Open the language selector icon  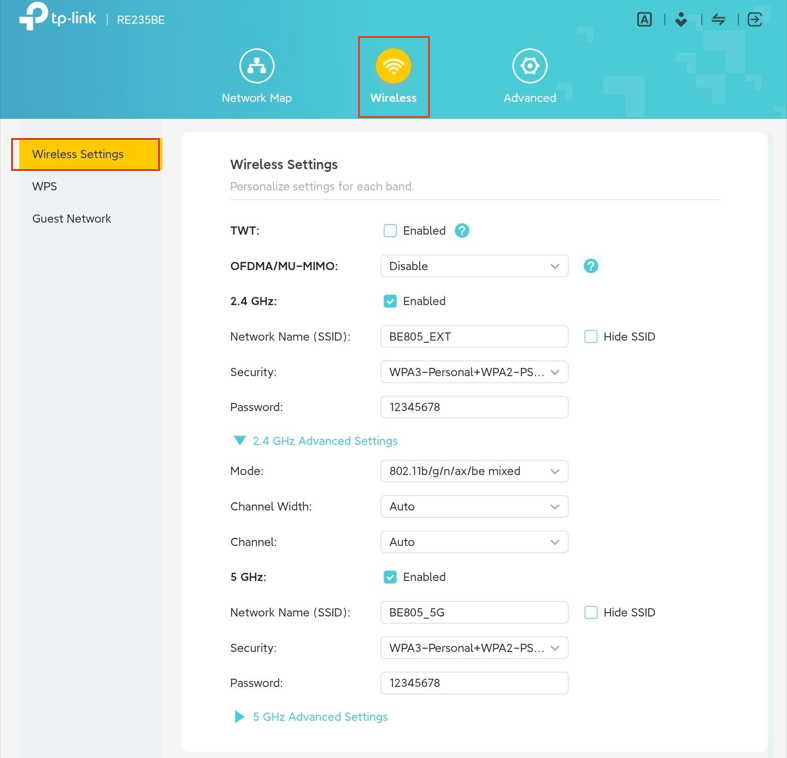[644, 20]
